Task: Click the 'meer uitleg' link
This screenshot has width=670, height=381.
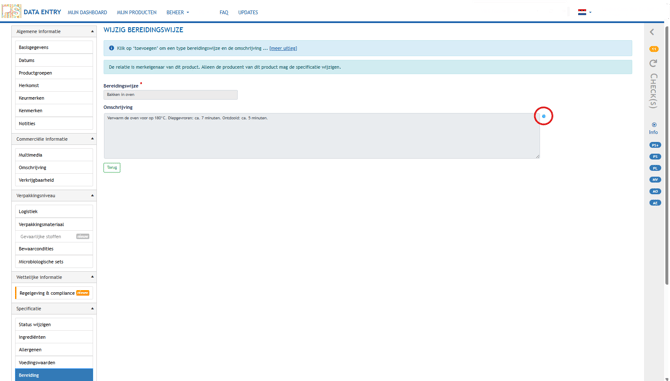Action: (283, 48)
